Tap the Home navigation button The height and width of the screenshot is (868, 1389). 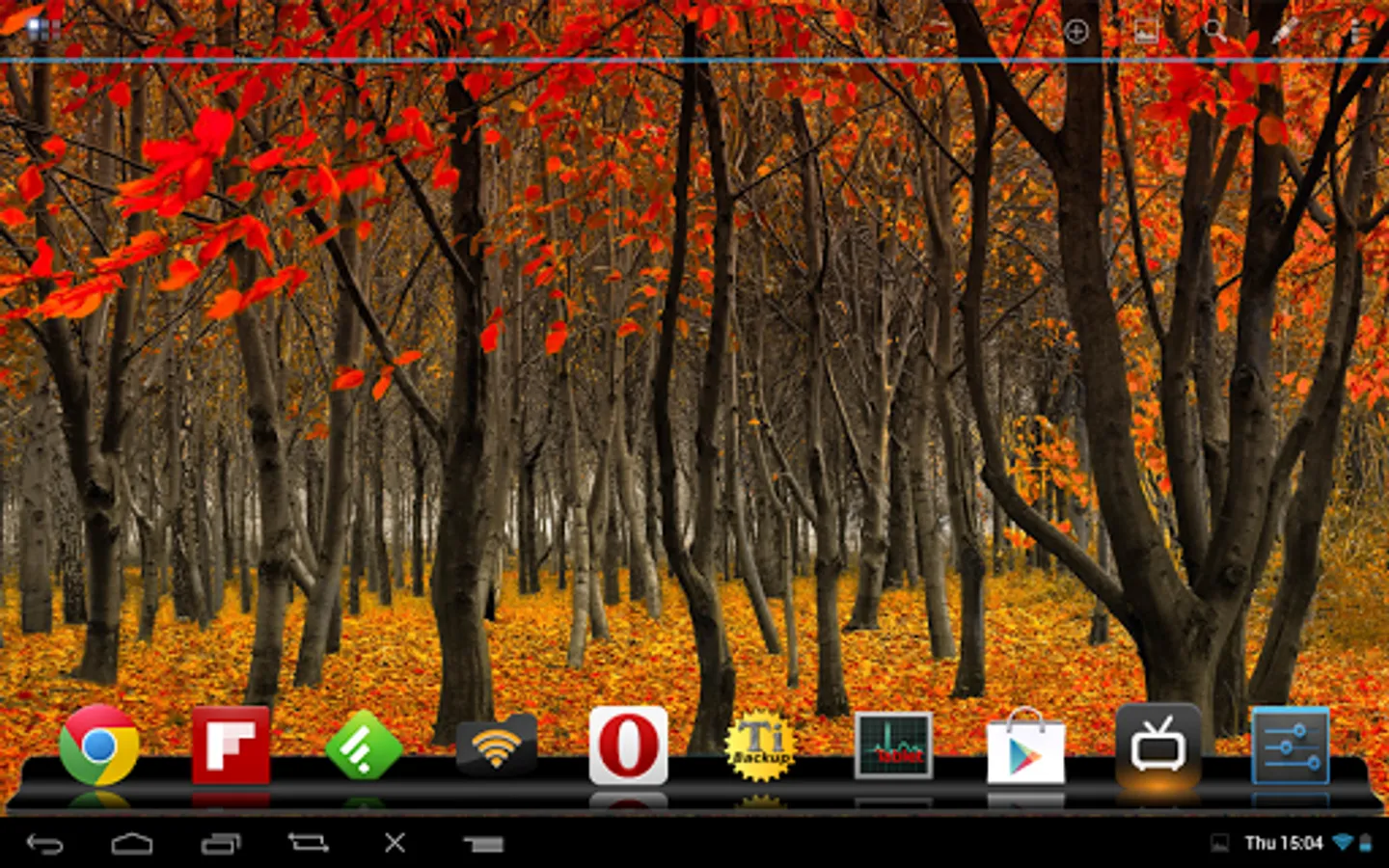tap(132, 844)
